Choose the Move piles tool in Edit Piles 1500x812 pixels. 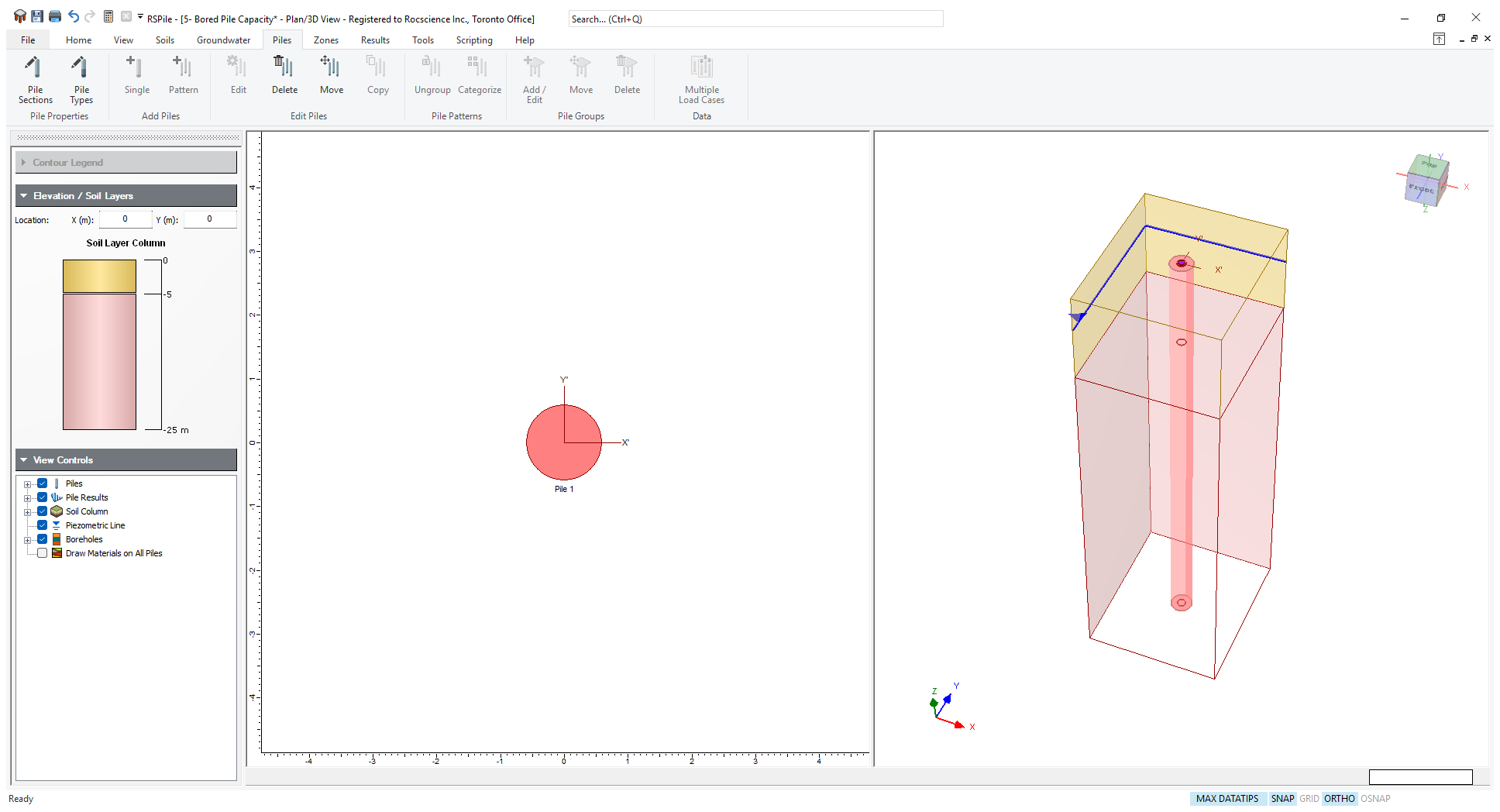pyautogui.click(x=331, y=76)
